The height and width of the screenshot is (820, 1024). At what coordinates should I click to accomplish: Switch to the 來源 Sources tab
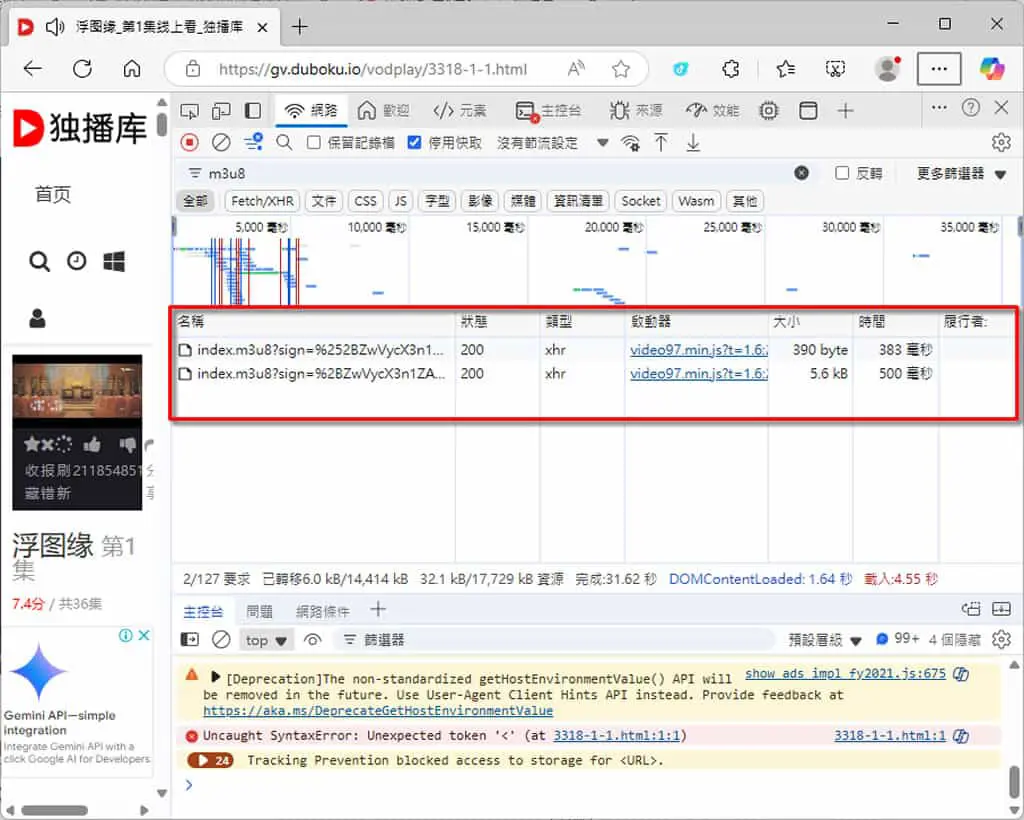pyautogui.click(x=635, y=111)
